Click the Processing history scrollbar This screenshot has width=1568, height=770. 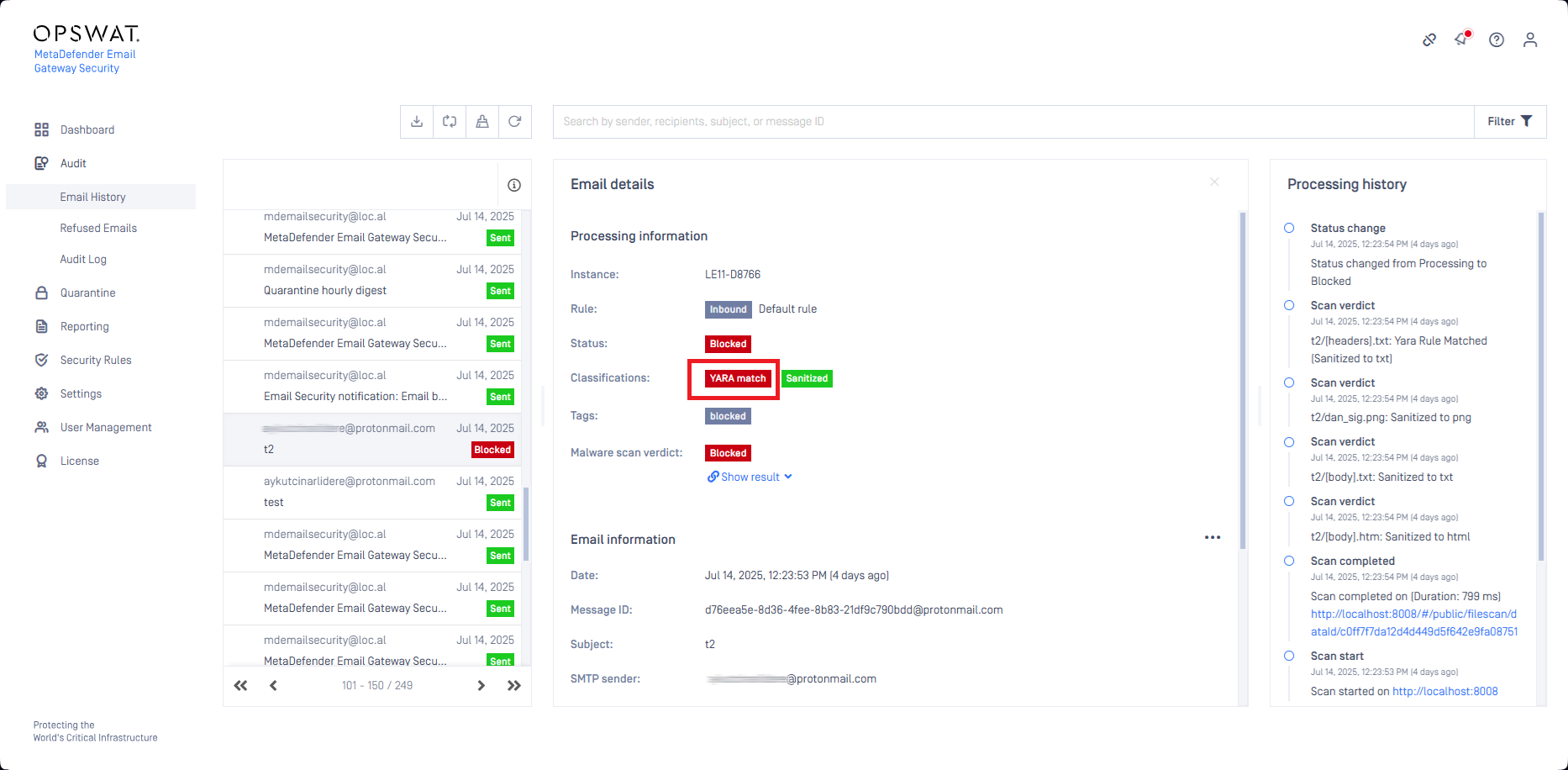pos(1541,386)
